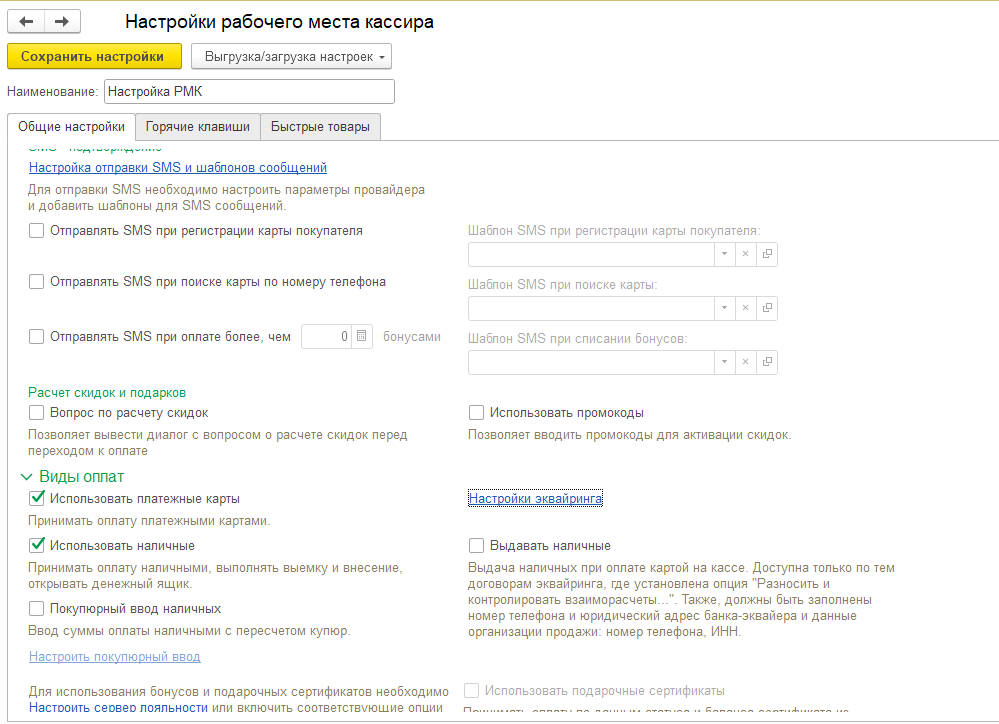Viewport: 999px width, 724px height.
Task: Enable sending SMS on customer card registration
Action: (x=36, y=231)
